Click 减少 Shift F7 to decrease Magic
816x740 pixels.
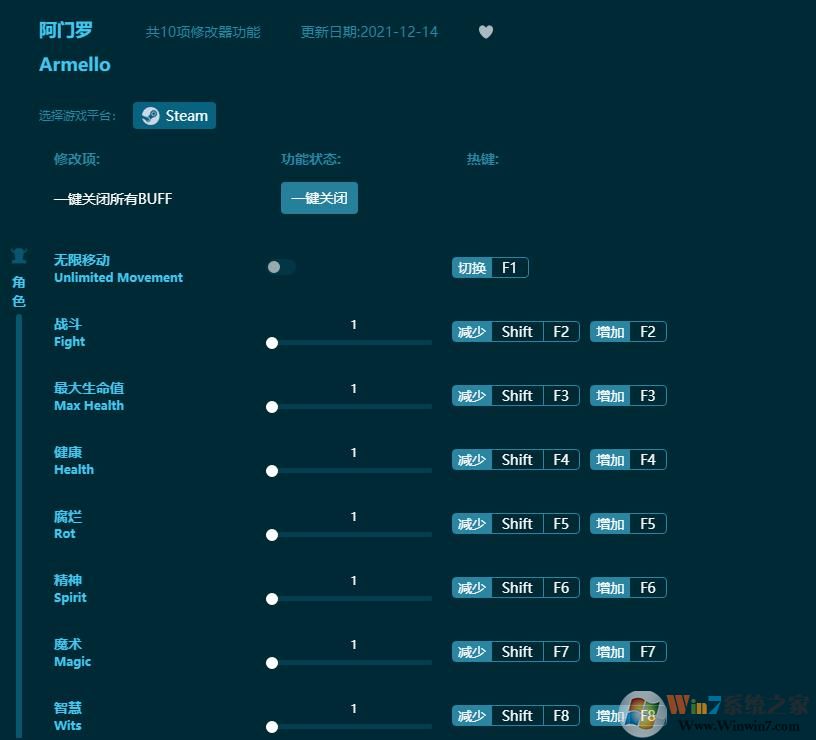coord(515,651)
